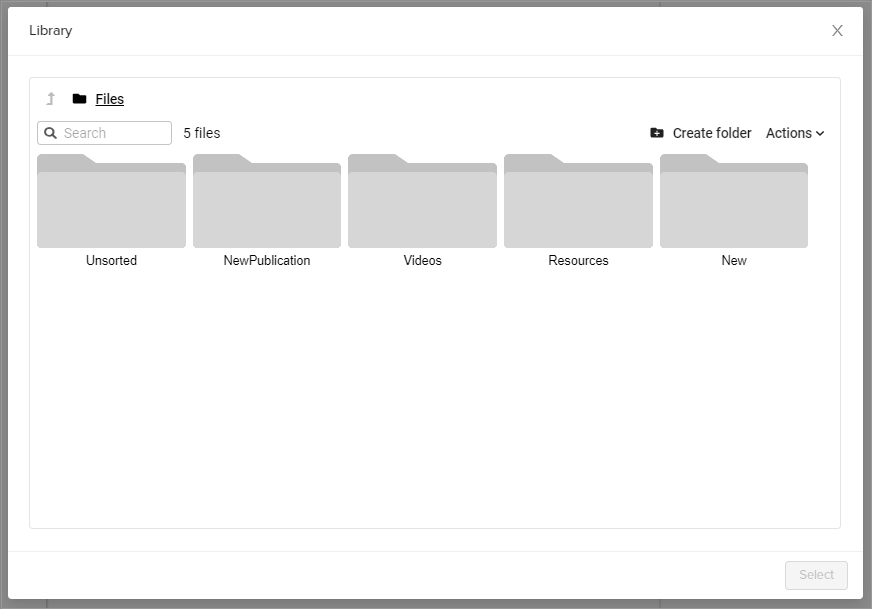Click the folder-plus icon beside Create folder
872x609 pixels.
(657, 133)
